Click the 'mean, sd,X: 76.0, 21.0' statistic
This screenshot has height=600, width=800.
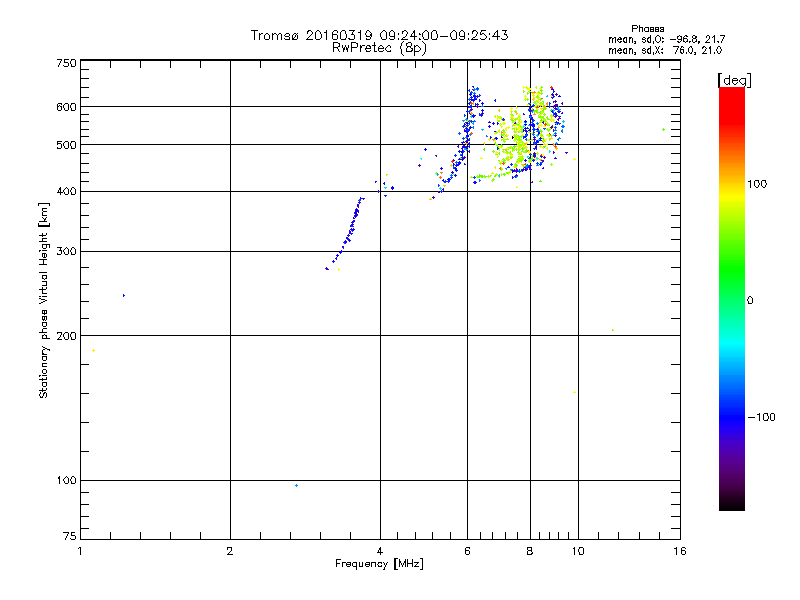click(x=665, y=50)
